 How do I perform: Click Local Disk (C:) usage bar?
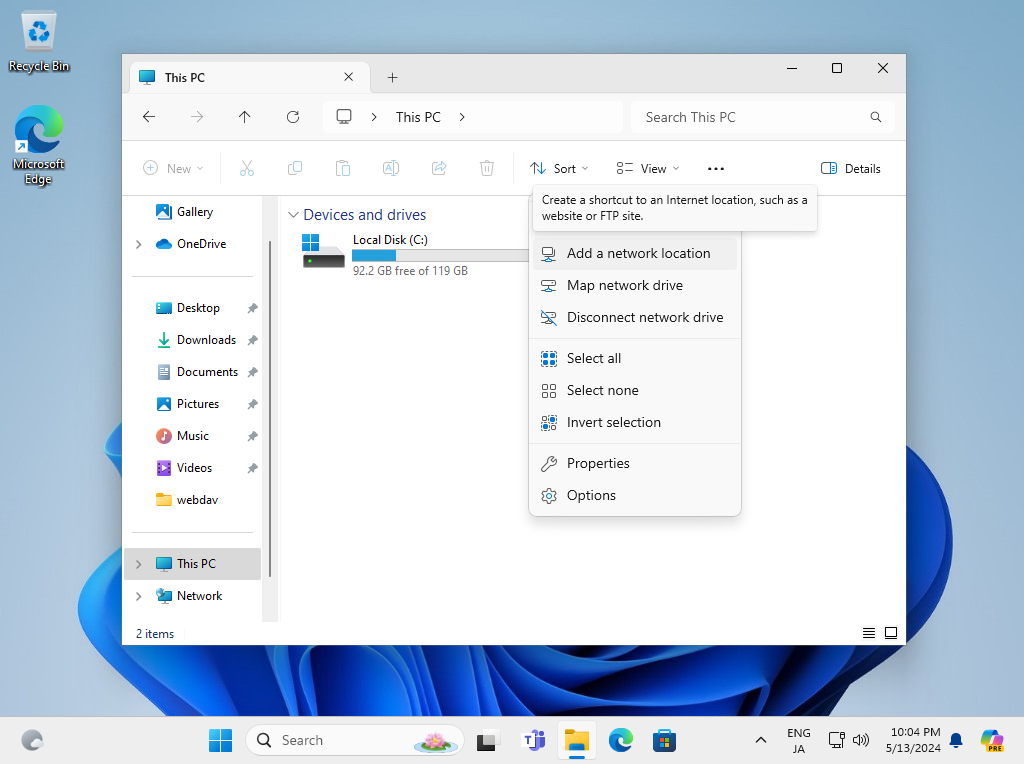tap(440, 255)
